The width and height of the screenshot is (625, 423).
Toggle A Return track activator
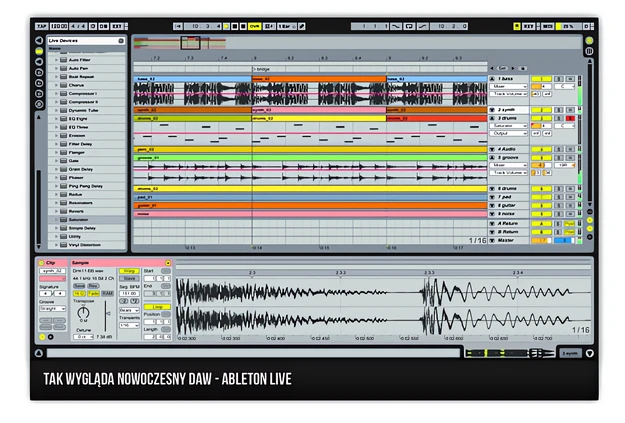[x=541, y=224]
